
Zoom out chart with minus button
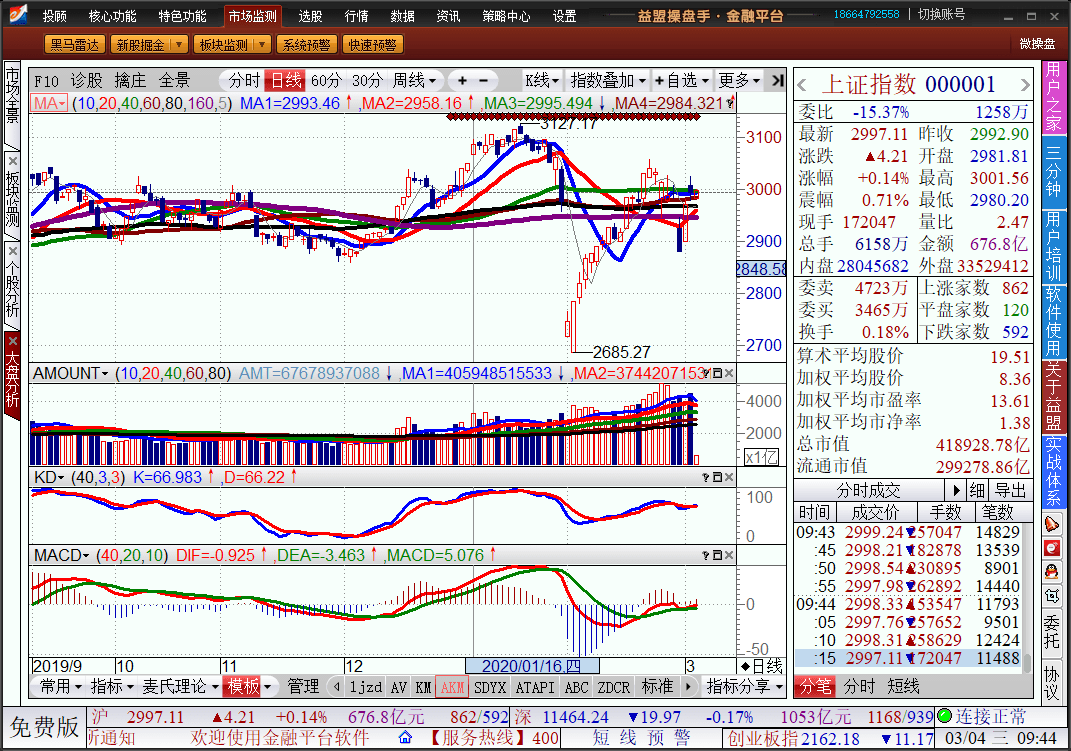coord(484,81)
